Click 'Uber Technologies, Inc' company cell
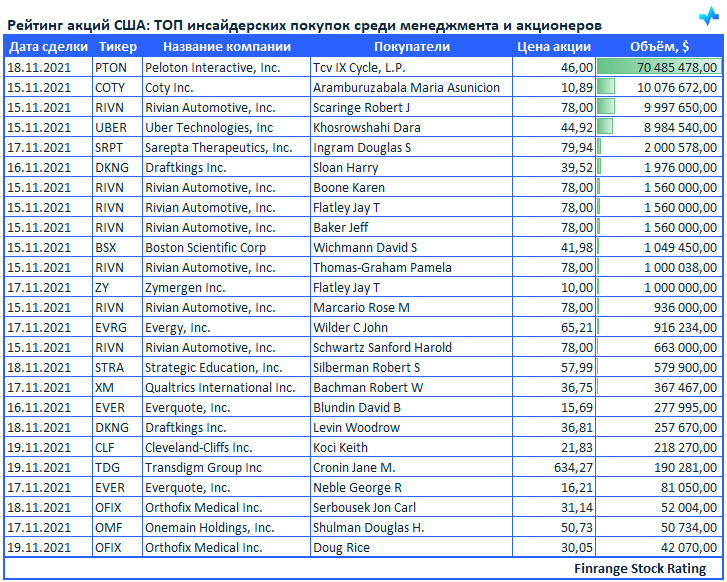 (226, 127)
